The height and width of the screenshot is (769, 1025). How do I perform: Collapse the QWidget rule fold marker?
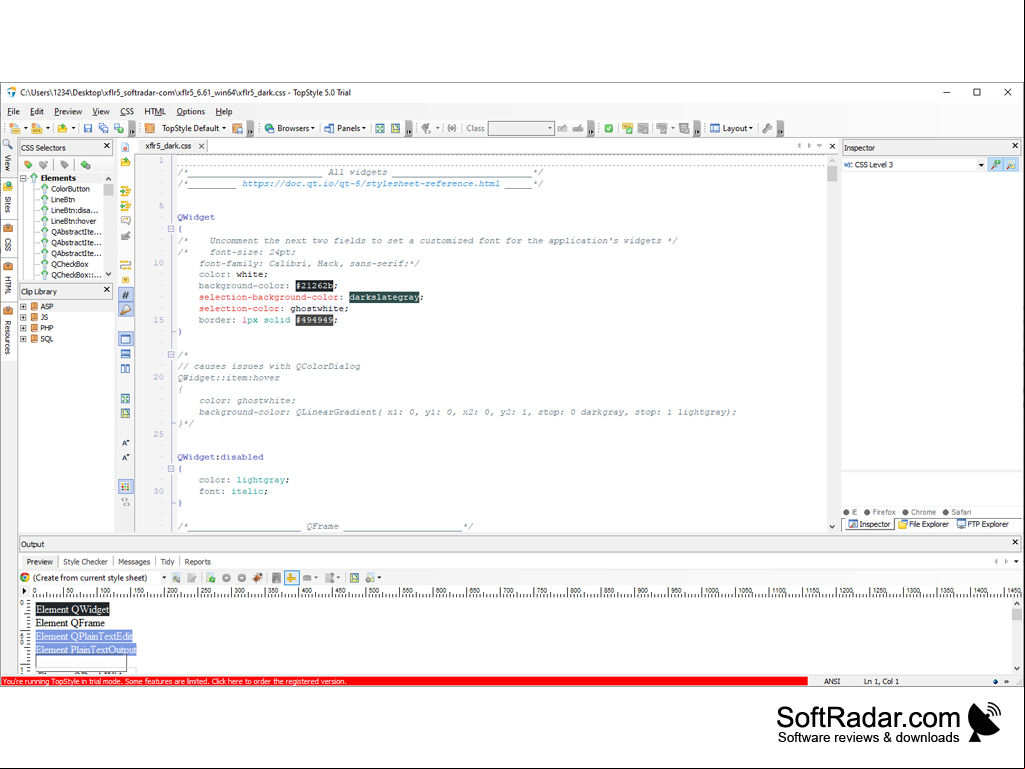click(171, 229)
